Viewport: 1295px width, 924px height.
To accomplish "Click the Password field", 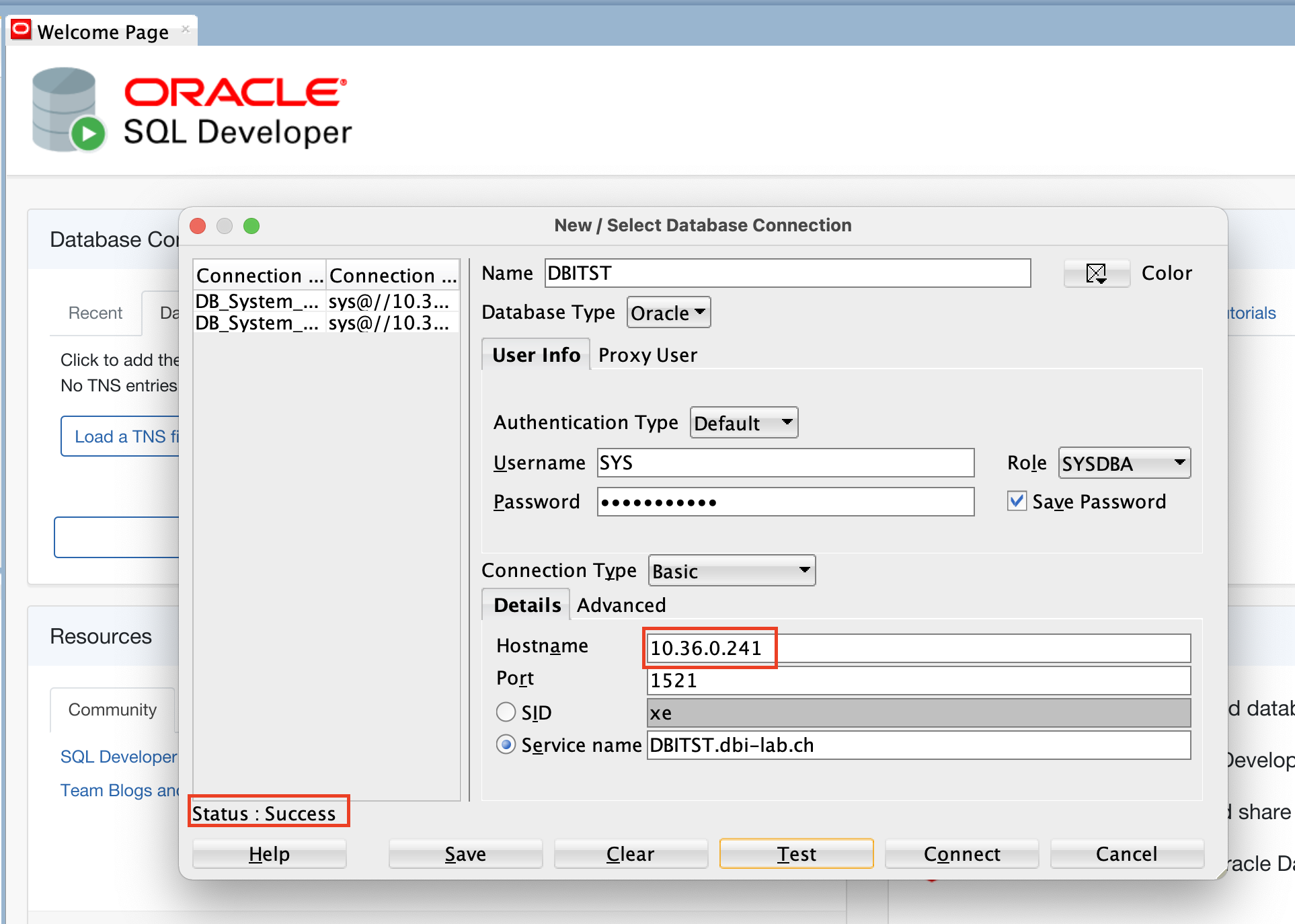I will (785, 502).
